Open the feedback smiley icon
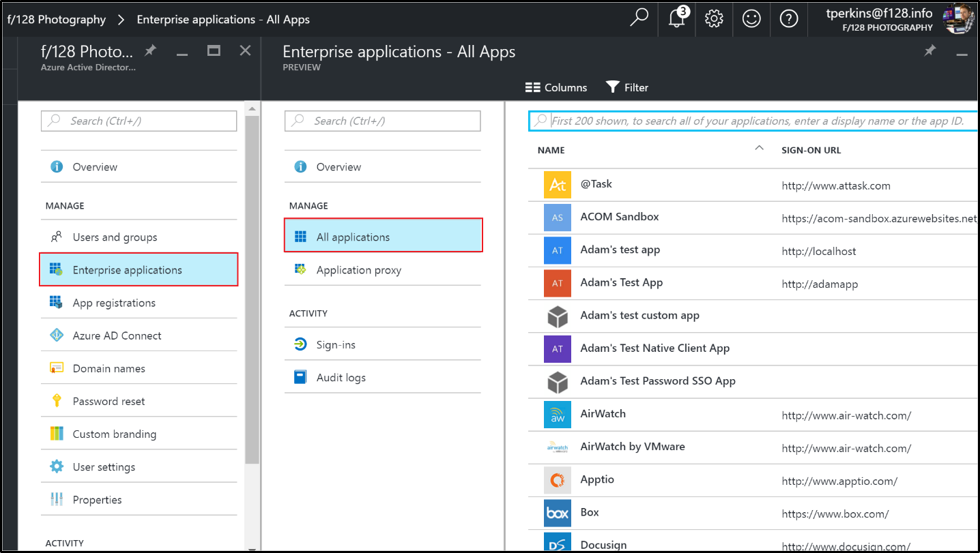The width and height of the screenshot is (980, 553). 751,18
